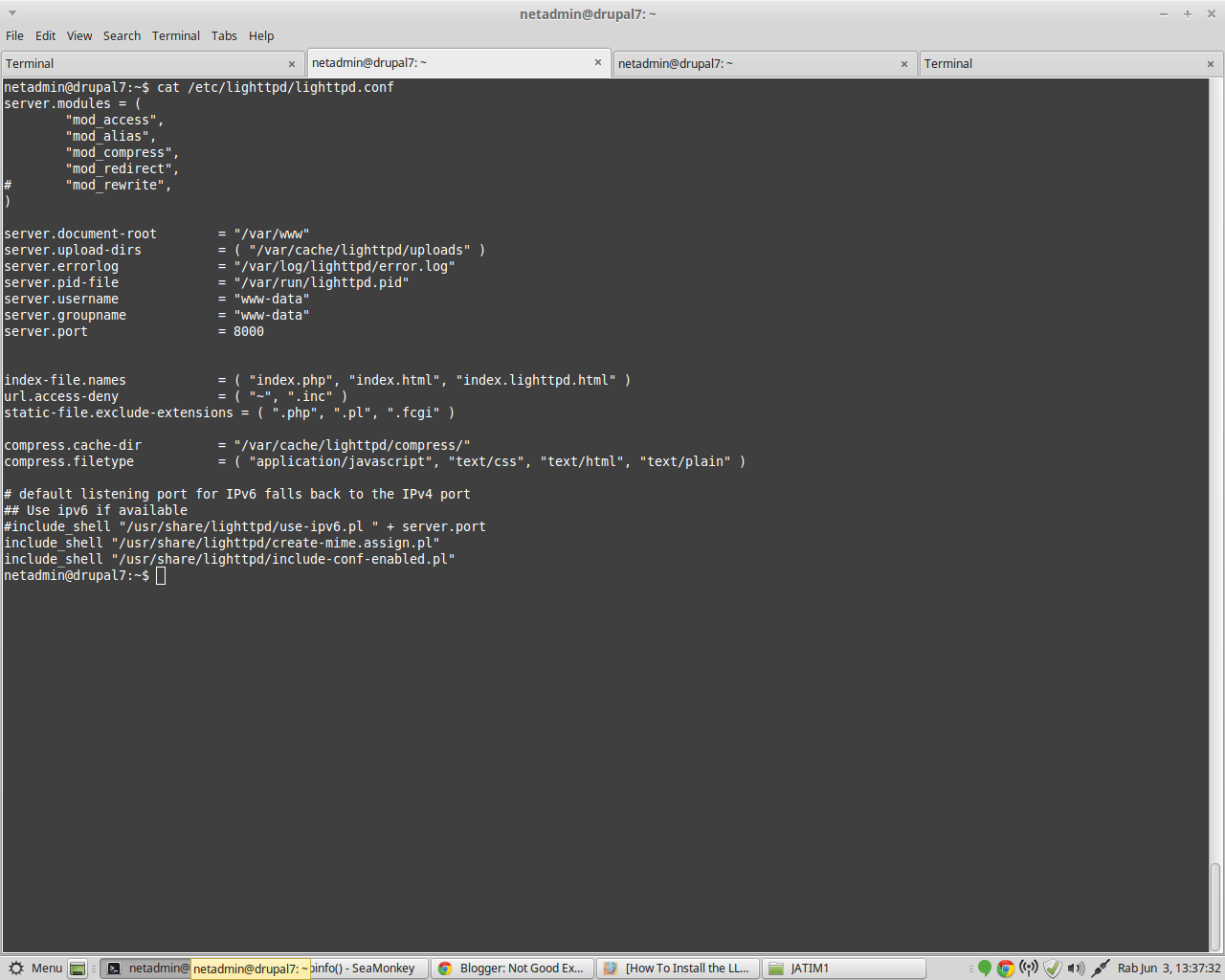The height and width of the screenshot is (980, 1225).
Task: Close the active netadmin@drupal7 tab
Action: 598,62
